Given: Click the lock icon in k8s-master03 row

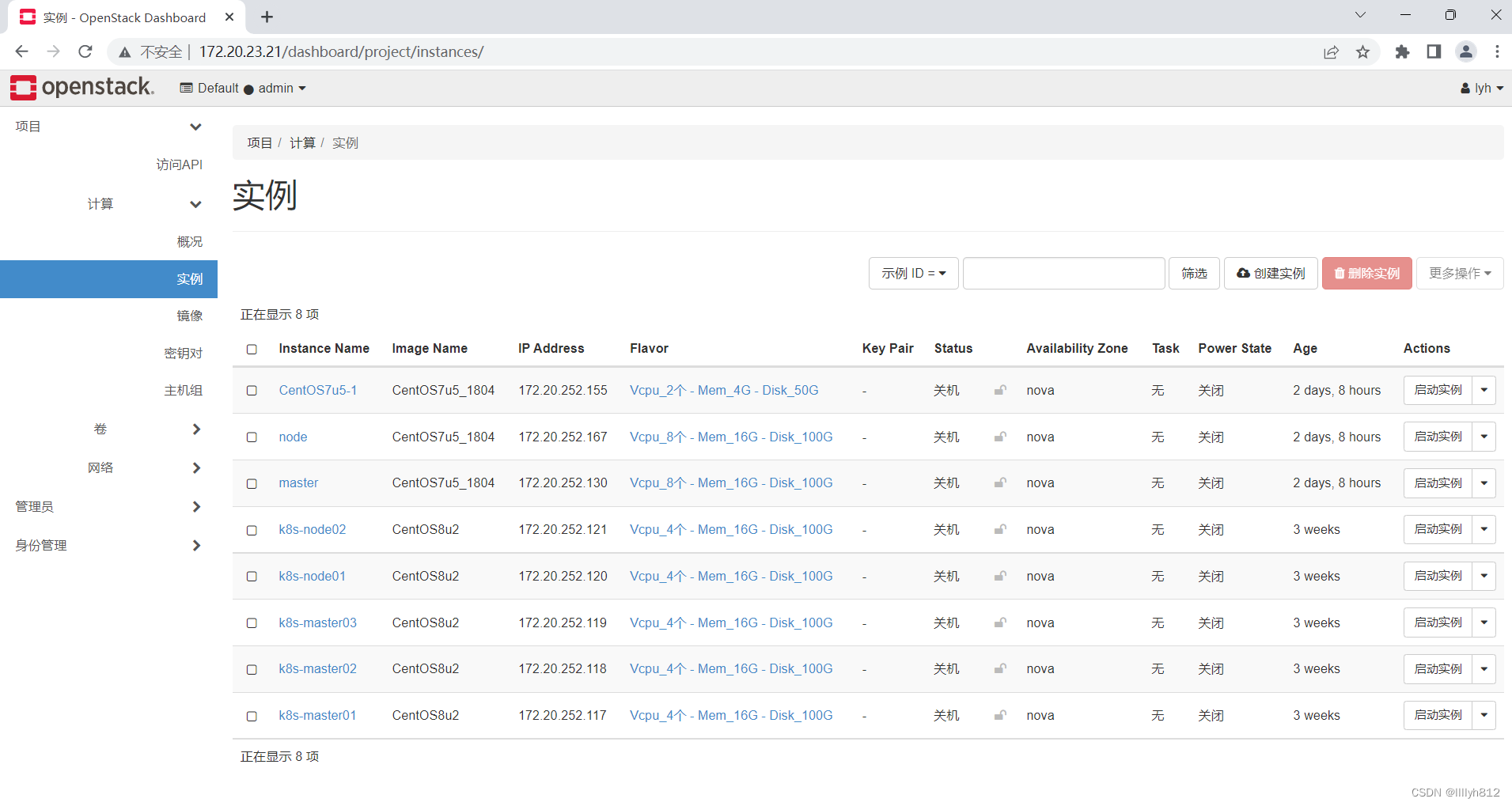Looking at the screenshot, I should click(1000, 622).
